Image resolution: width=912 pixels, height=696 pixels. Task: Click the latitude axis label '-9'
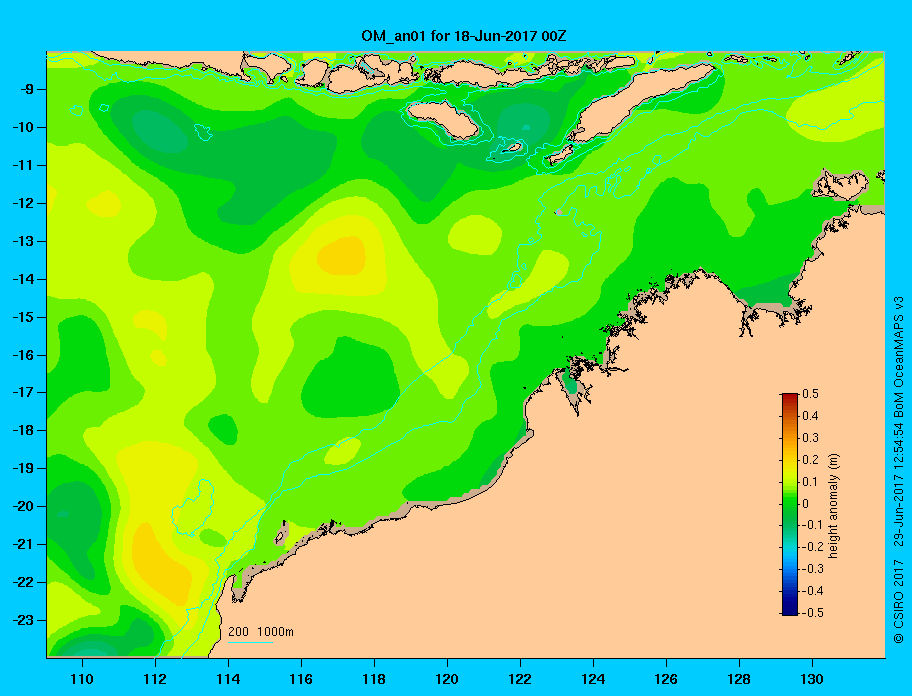coord(28,90)
